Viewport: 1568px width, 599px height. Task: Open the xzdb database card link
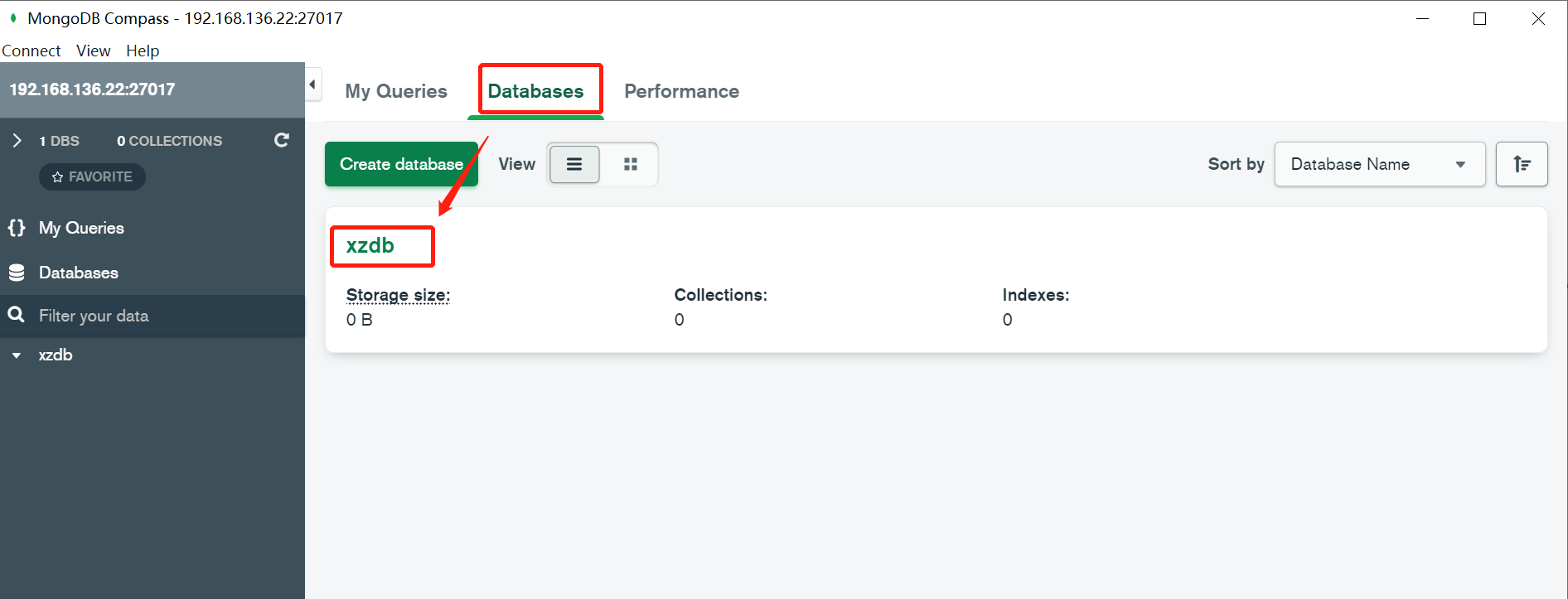point(370,245)
